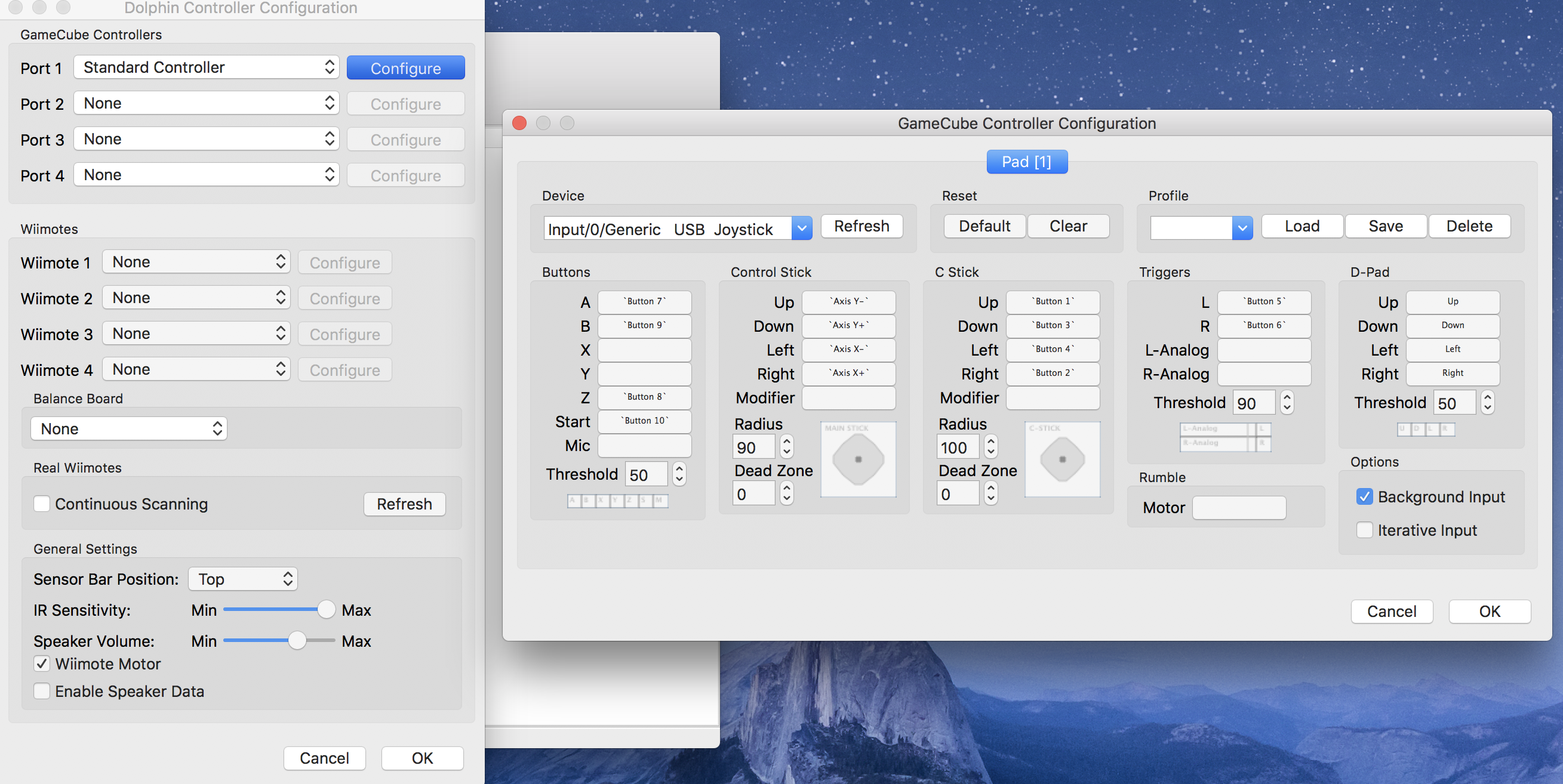Click the Save profile button

click(1386, 226)
